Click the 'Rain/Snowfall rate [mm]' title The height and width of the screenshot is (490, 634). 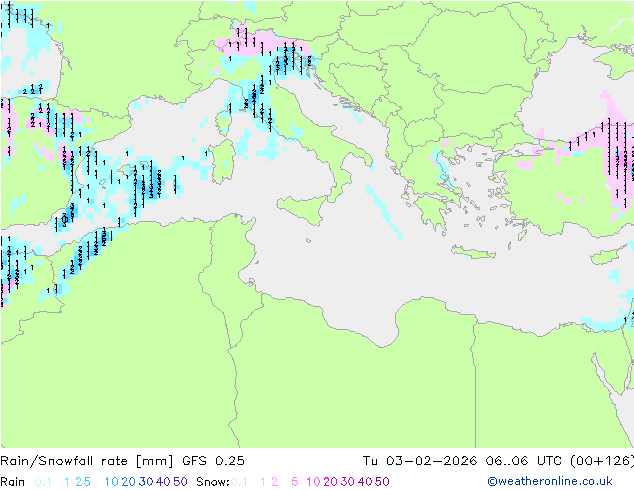[87, 461]
